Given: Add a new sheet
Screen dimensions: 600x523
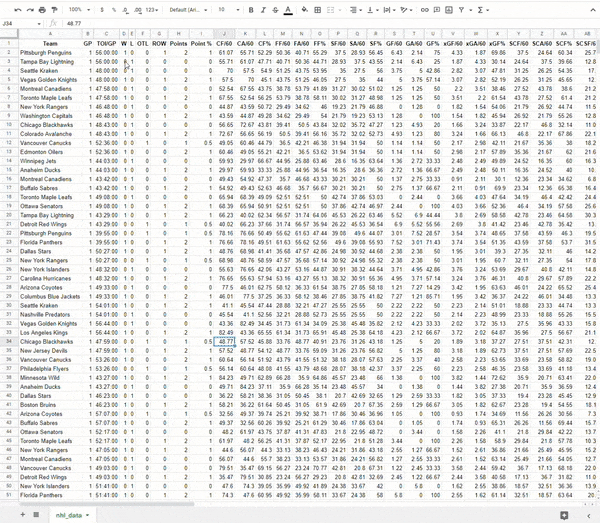Looking at the screenshot, I should tap(23, 515).
